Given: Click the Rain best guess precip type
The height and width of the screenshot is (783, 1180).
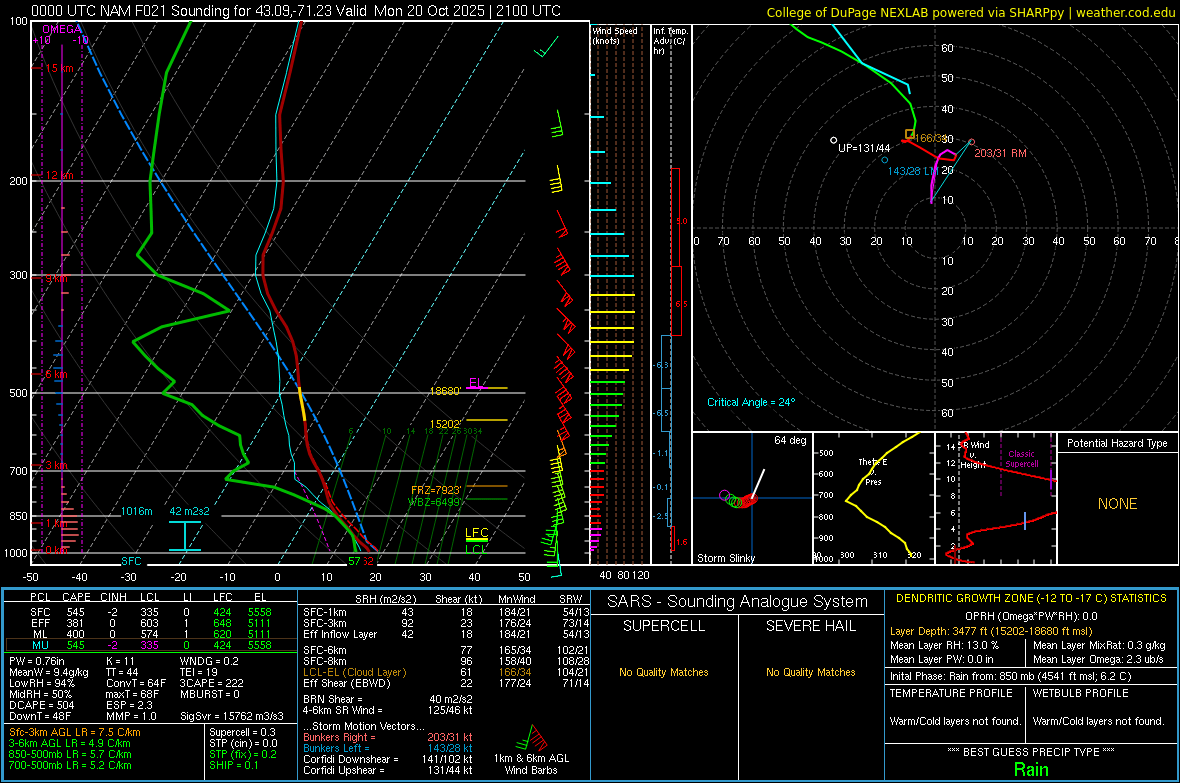Looking at the screenshot, I should click(1029, 769).
